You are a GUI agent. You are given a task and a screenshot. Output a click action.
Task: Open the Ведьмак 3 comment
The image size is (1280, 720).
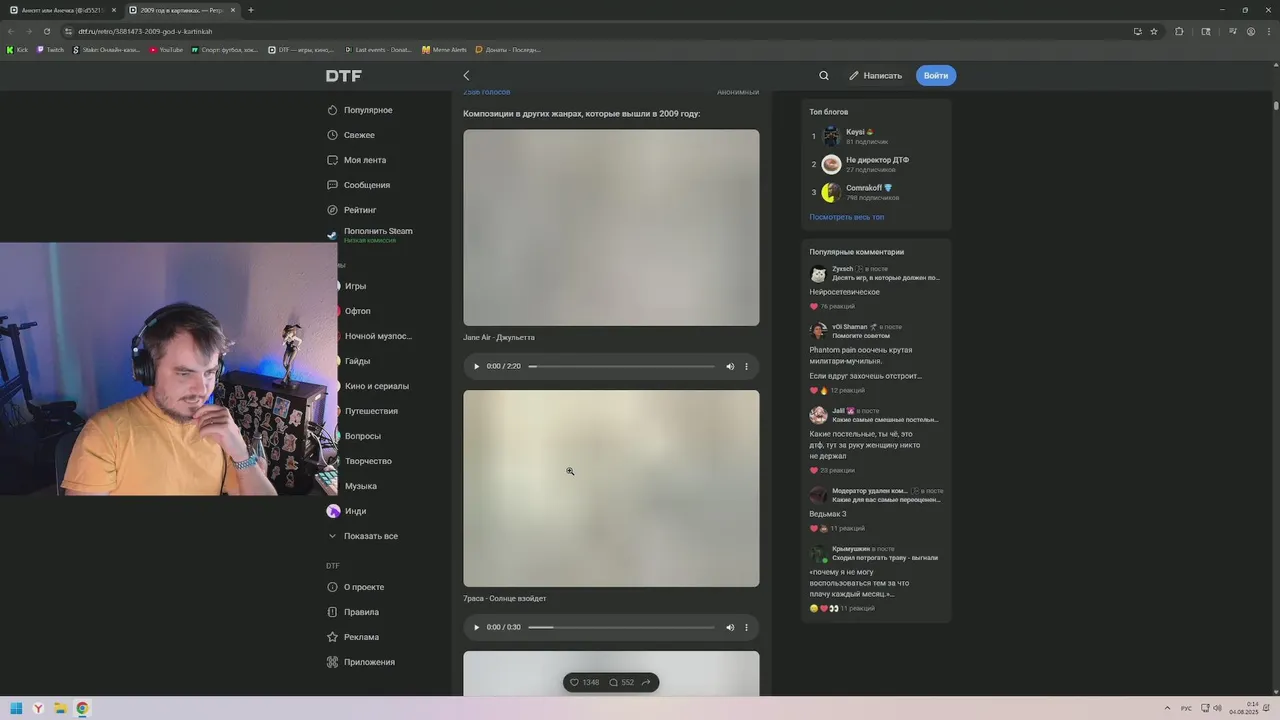point(827,514)
